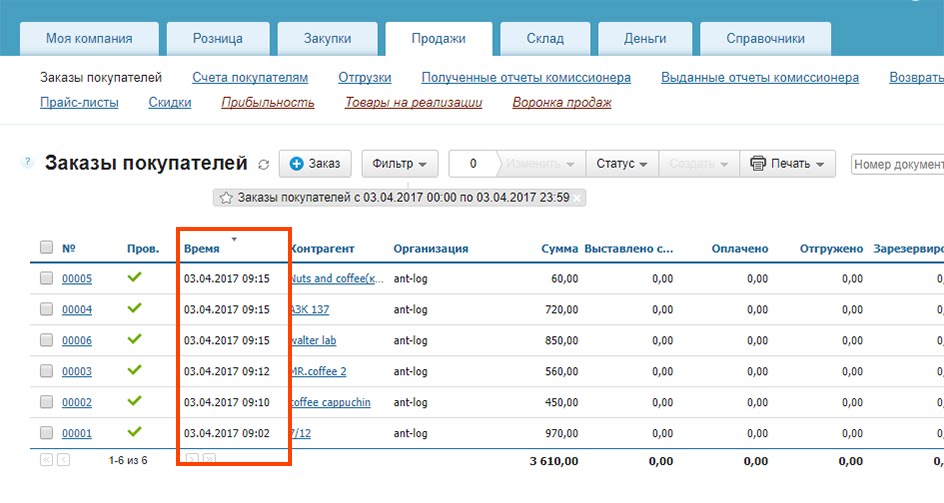Check the box for order 00004
Image resolution: width=944 pixels, height=503 pixels.
click(46, 309)
